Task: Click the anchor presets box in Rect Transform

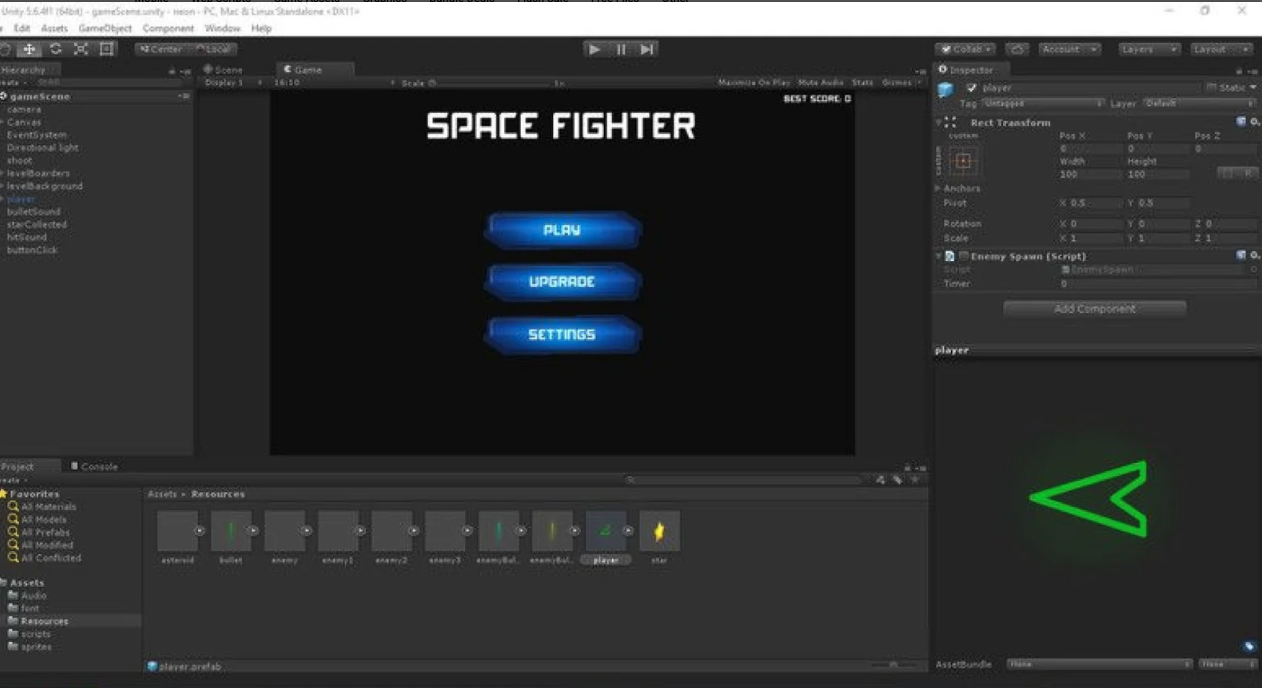Action: click(964, 160)
